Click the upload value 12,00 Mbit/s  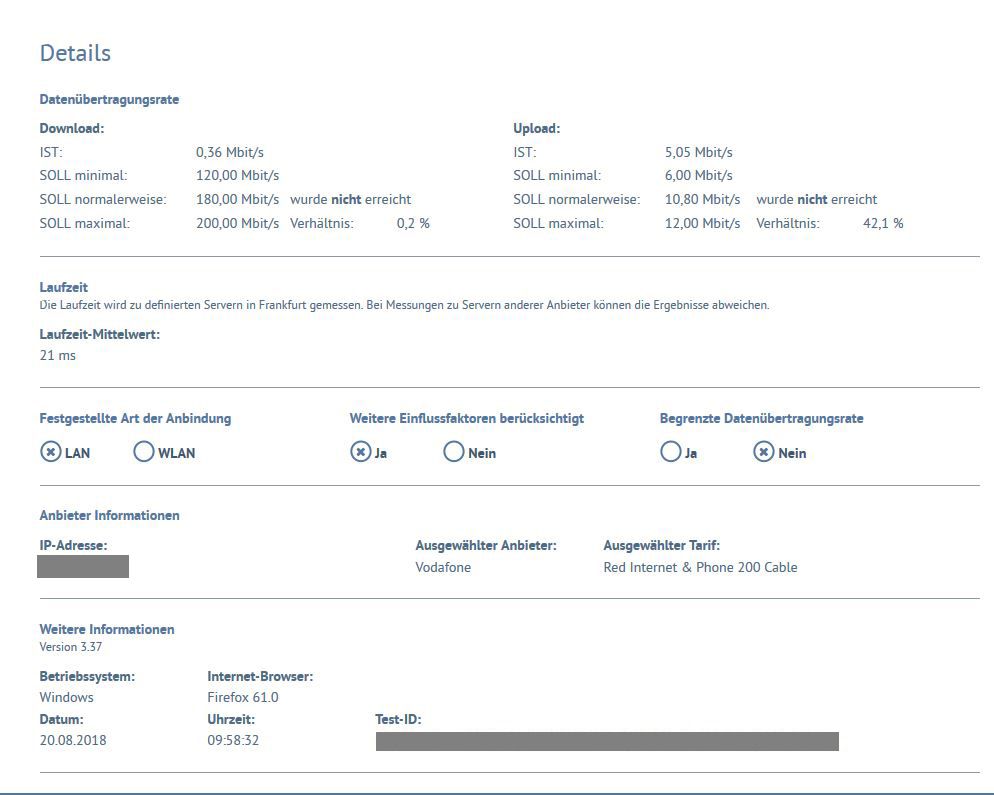pos(702,224)
